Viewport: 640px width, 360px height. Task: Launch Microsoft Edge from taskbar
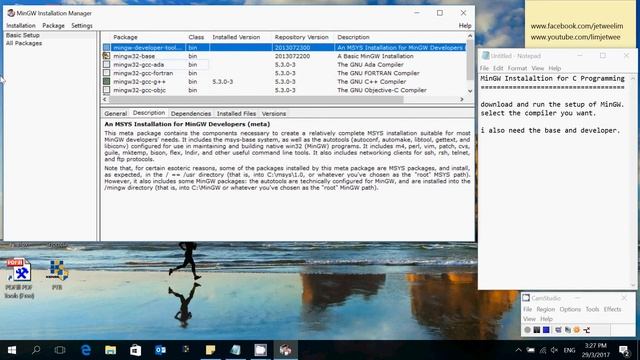click(86, 350)
